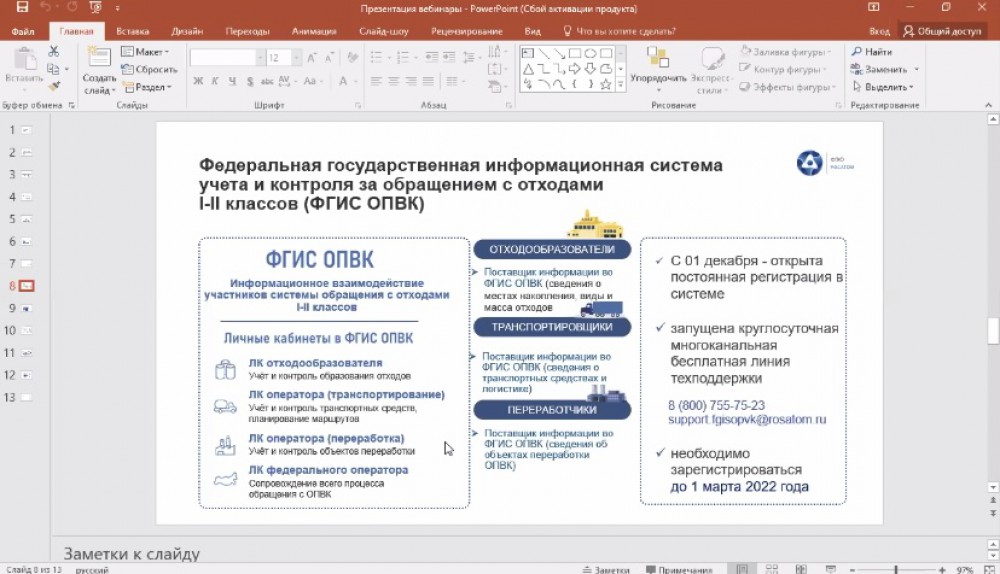Screen dimensions: 1000x574
Task: Click the zoom out minus icon
Action: coord(852,570)
